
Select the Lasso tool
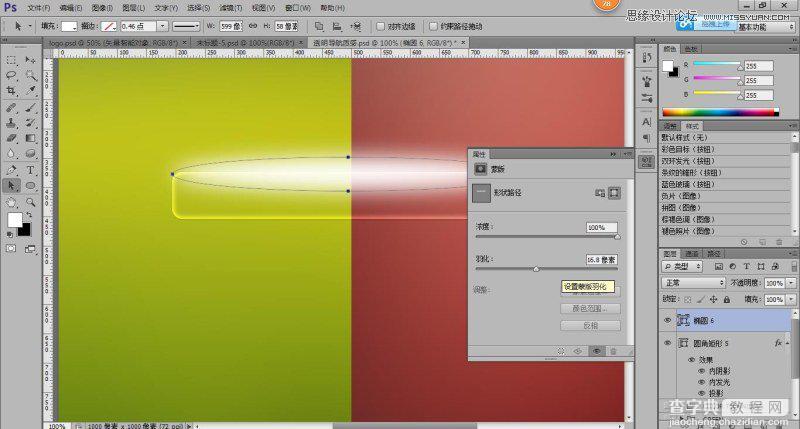[11, 75]
